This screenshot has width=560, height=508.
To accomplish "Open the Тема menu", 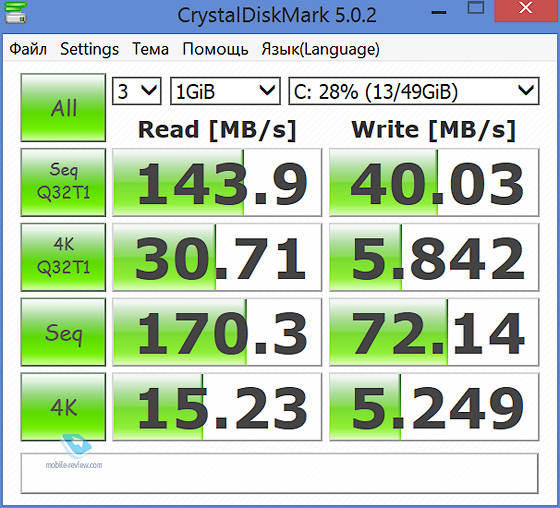I will click(x=150, y=49).
